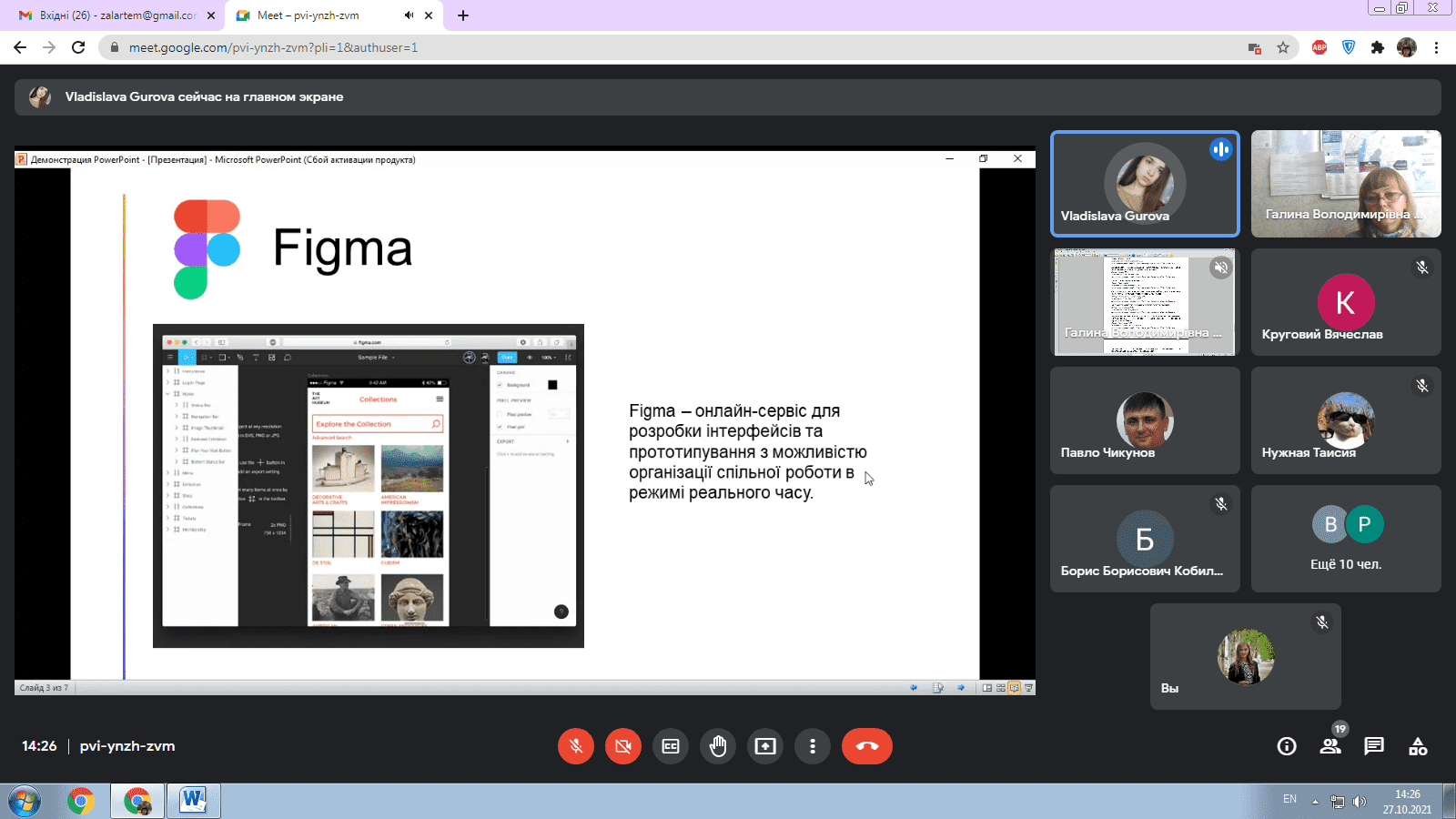This screenshot has height=819, width=1456.
Task: Show hidden system tray icons
Action: click(1315, 802)
